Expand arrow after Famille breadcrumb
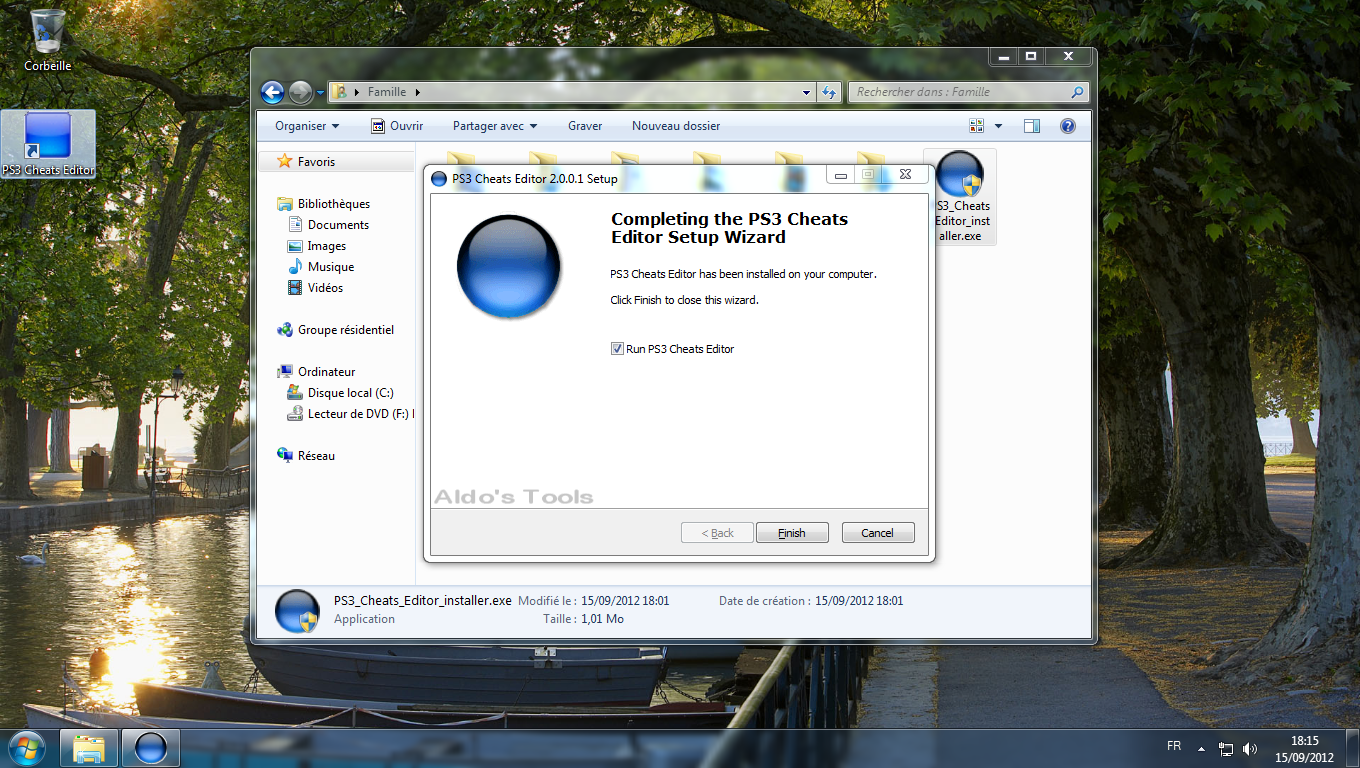The height and width of the screenshot is (768, 1360). [417, 92]
